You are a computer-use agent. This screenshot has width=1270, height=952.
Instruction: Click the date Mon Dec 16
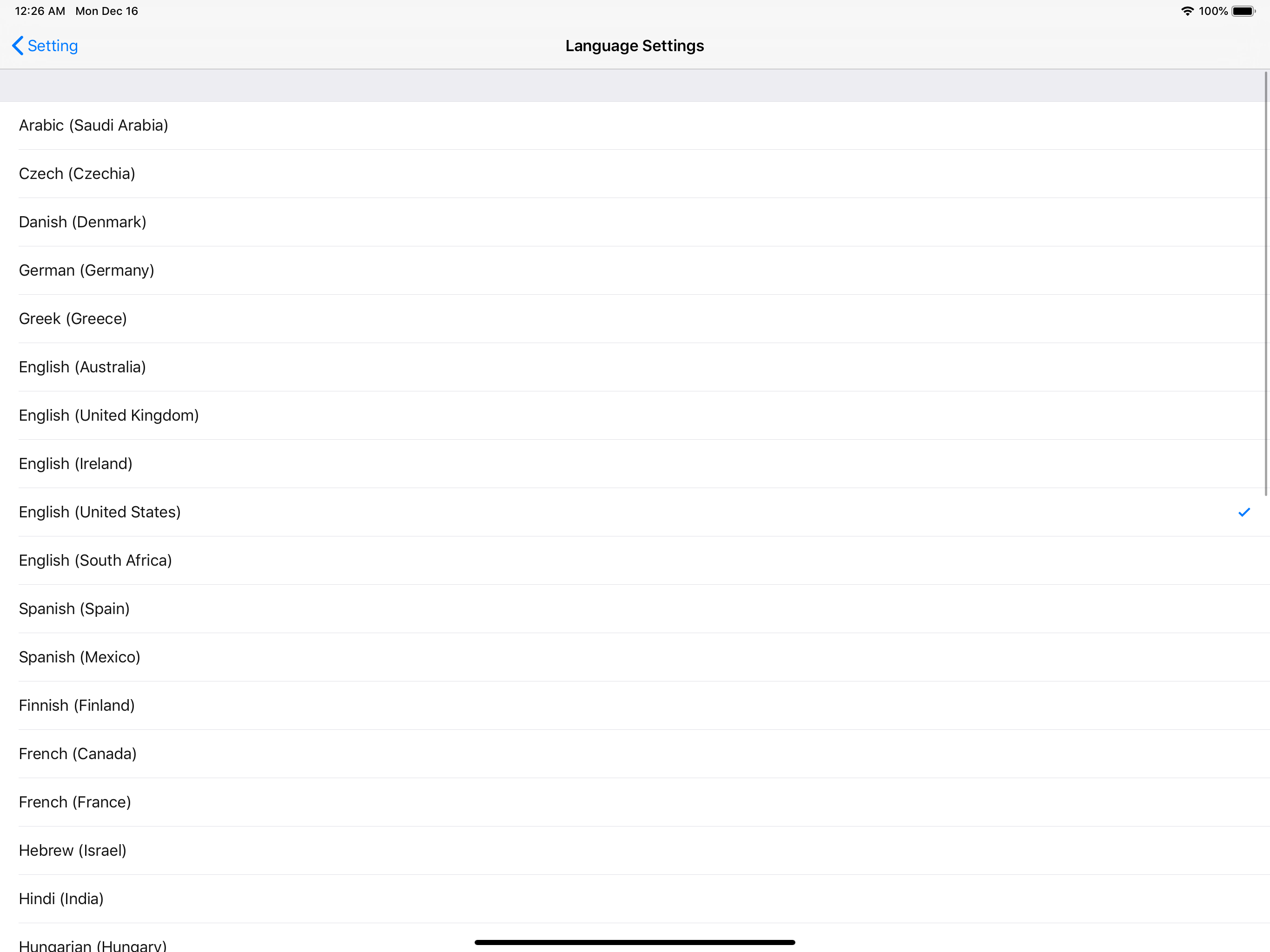(x=106, y=10)
